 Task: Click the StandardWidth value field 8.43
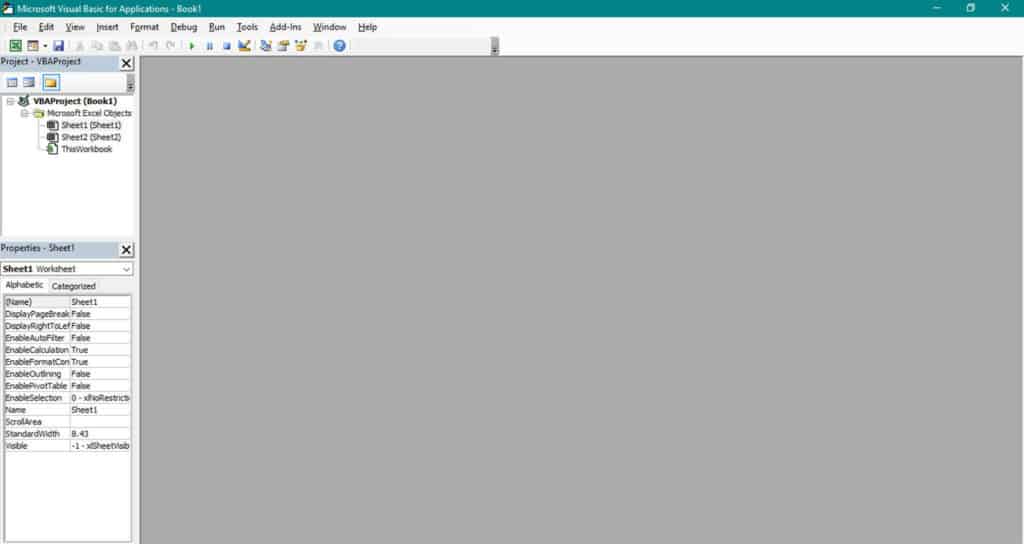tap(99, 434)
